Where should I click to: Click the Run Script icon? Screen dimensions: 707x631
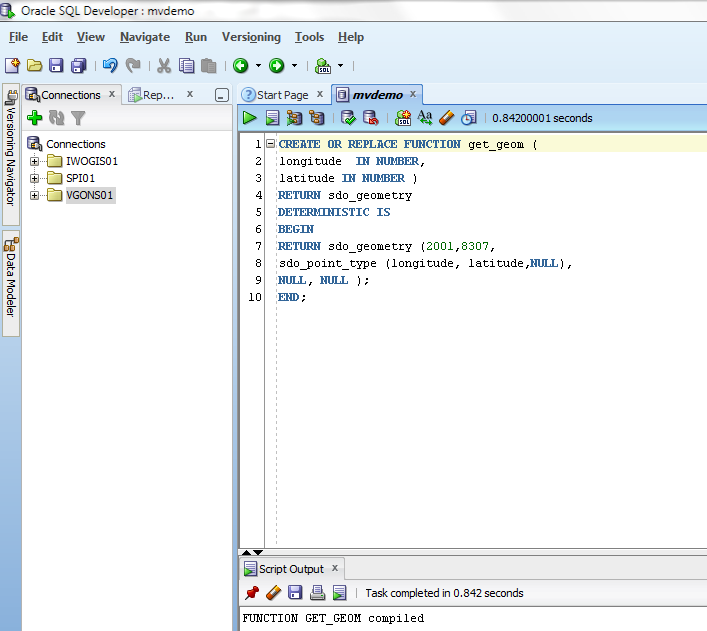[x=271, y=118]
